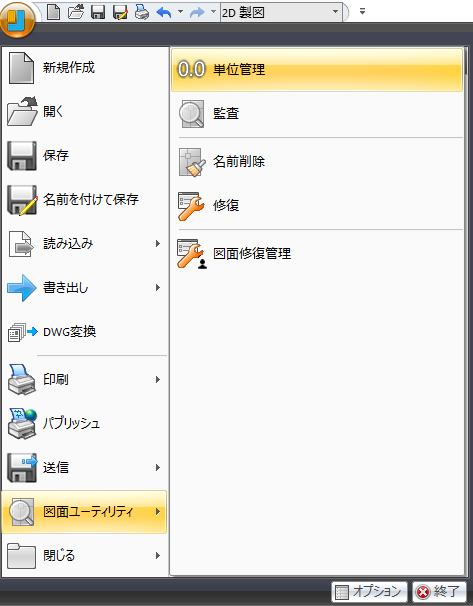Open the 2D 製図 workspace dropdown
473x606 pixels.
[x=281, y=12]
